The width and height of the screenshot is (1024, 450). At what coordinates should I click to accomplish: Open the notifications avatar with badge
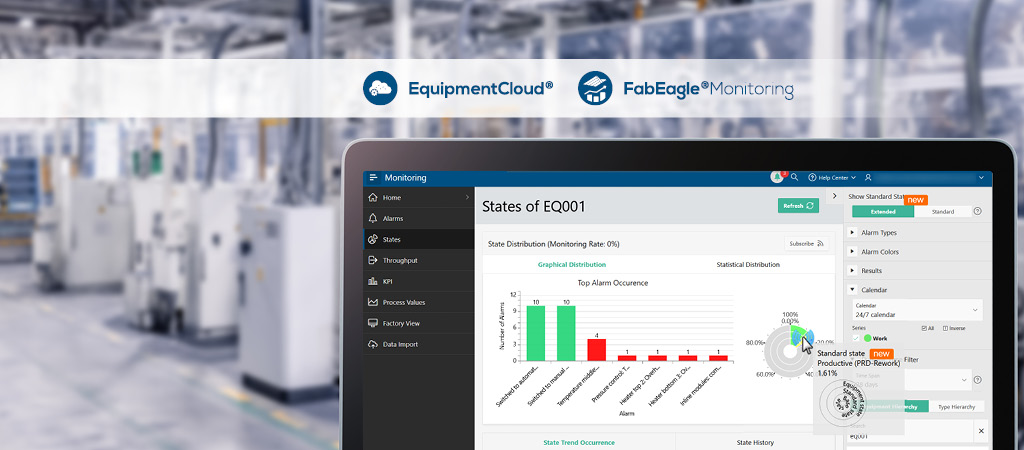pos(777,177)
